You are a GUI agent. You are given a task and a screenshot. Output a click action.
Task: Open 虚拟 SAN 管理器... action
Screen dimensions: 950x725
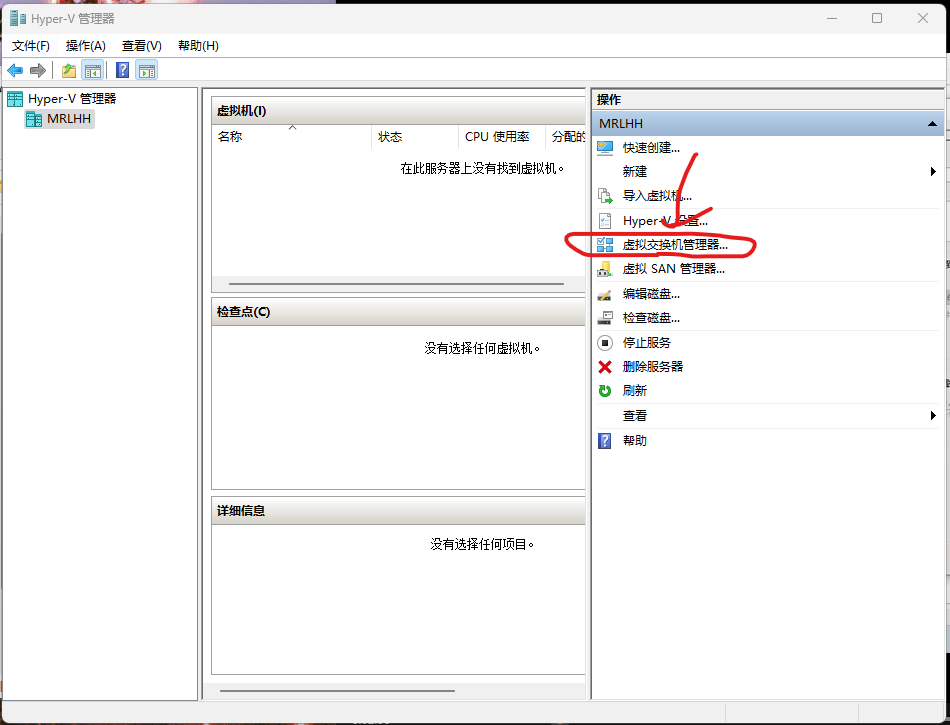(673, 269)
